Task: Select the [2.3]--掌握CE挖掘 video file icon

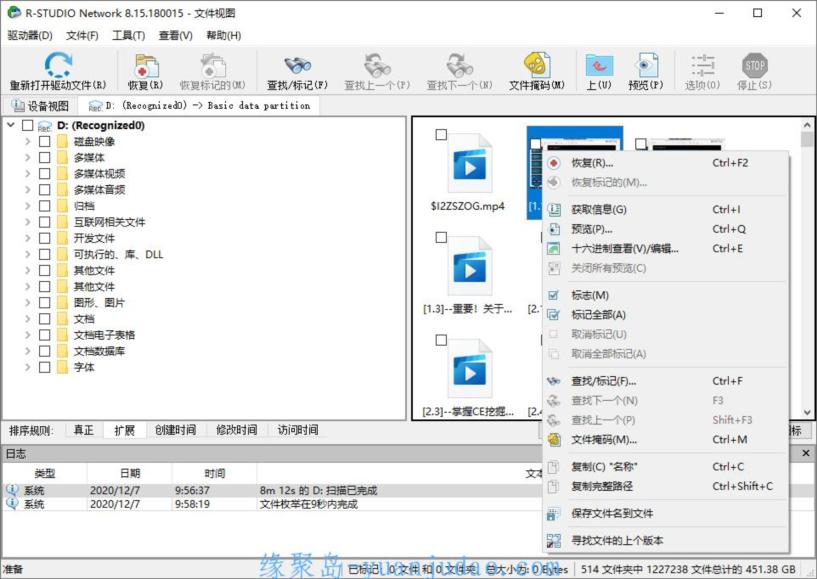Action: click(x=469, y=369)
